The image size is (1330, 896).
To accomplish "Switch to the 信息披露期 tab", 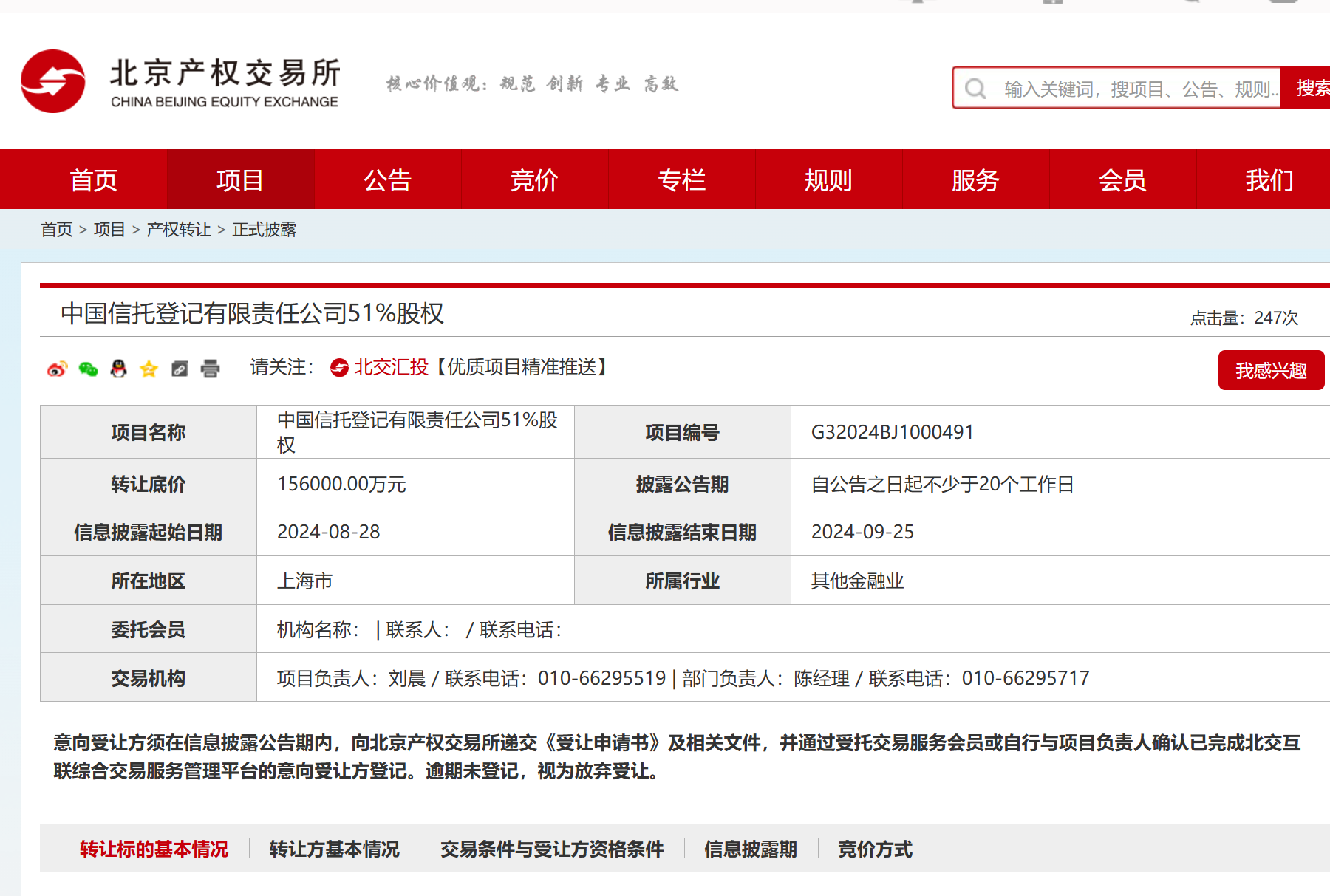I will click(750, 849).
